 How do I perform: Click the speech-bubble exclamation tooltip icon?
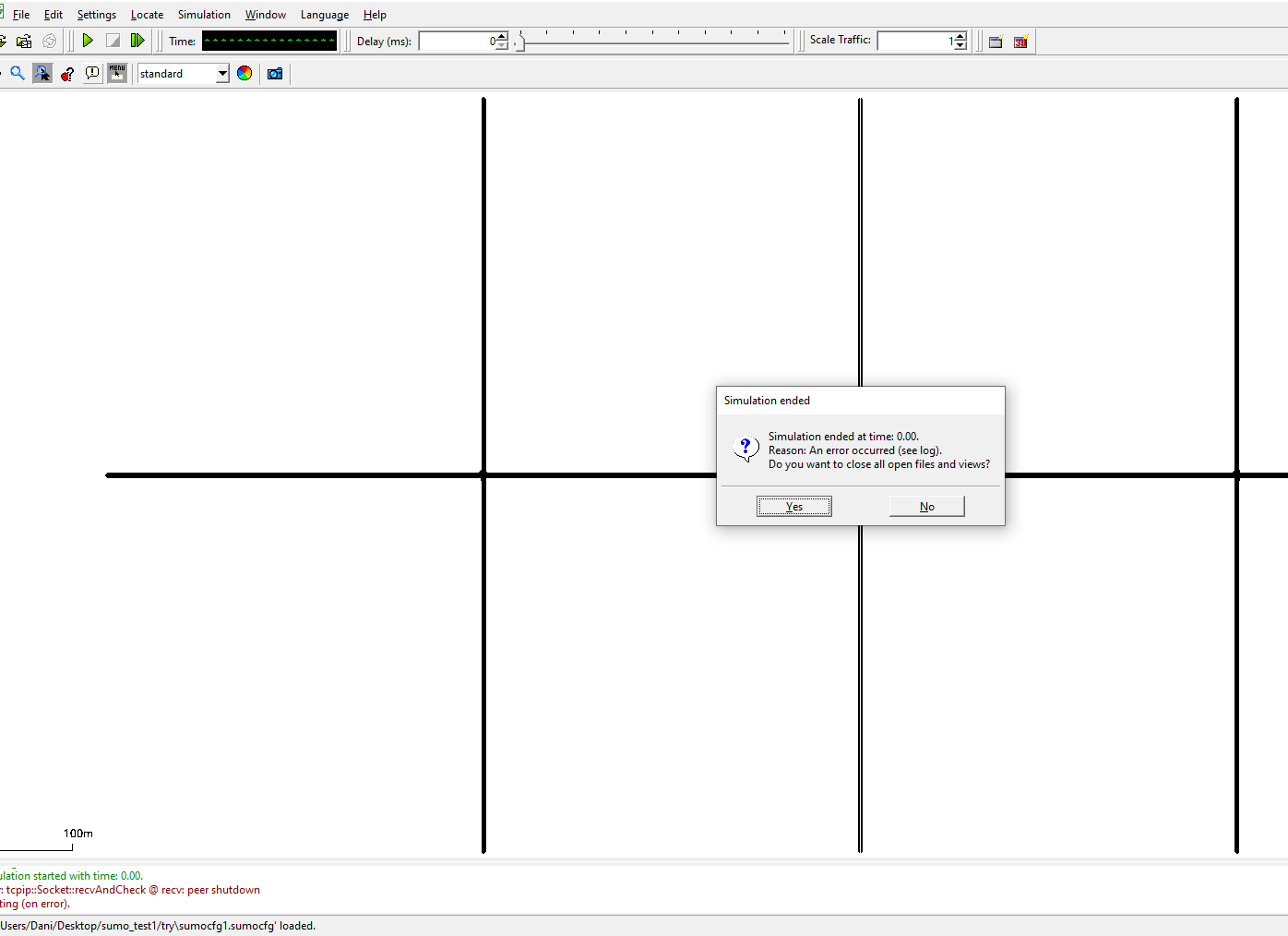[x=92, y=73]
